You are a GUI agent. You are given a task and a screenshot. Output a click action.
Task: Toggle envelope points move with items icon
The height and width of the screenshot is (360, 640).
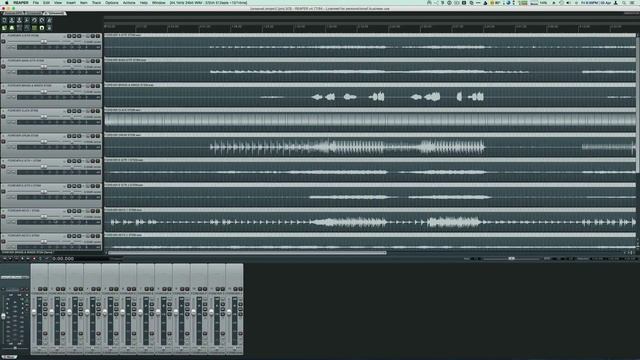pos(27,28)
